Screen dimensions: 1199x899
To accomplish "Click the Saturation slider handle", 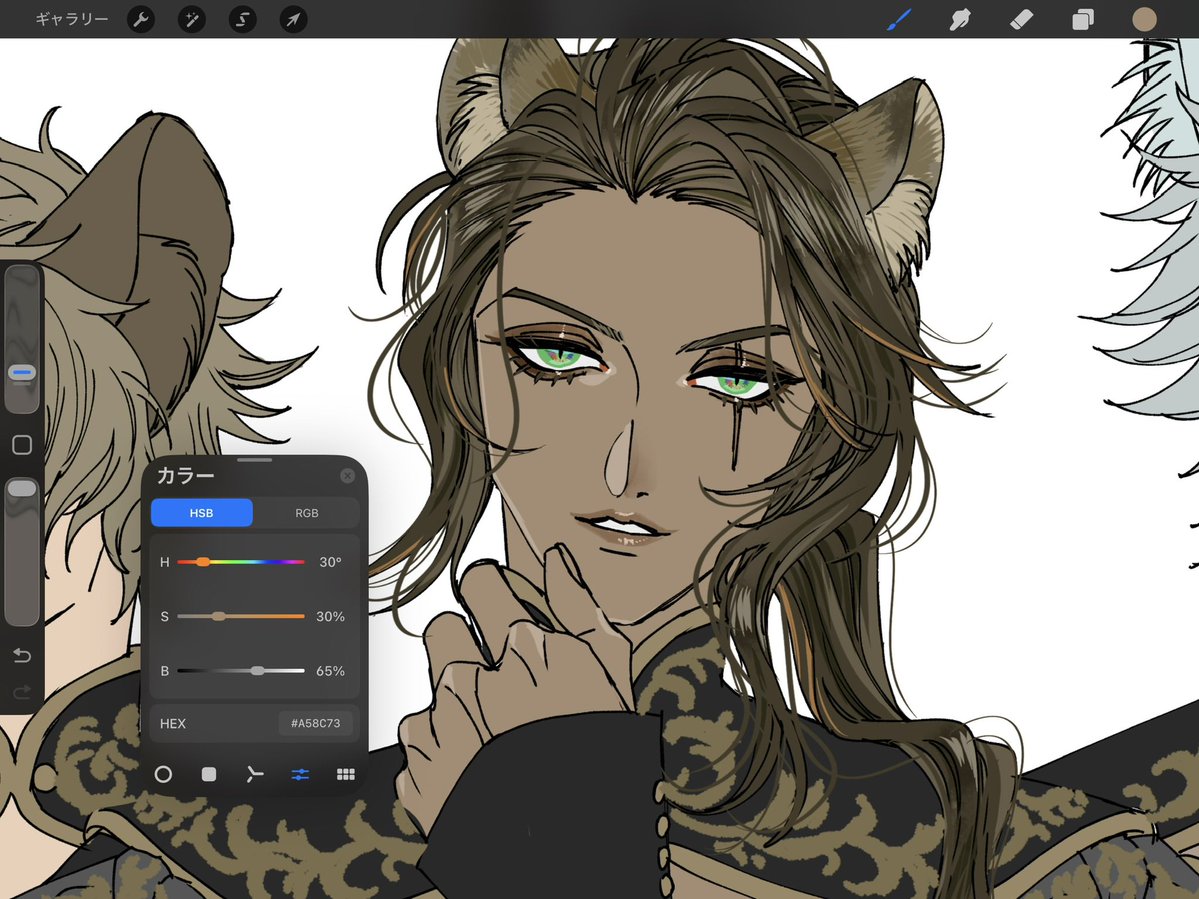I will point(219,616).
